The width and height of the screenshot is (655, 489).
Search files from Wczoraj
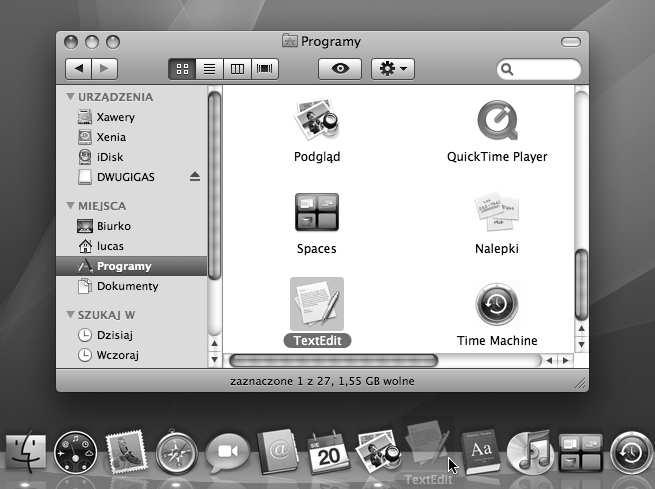point(131,355)
